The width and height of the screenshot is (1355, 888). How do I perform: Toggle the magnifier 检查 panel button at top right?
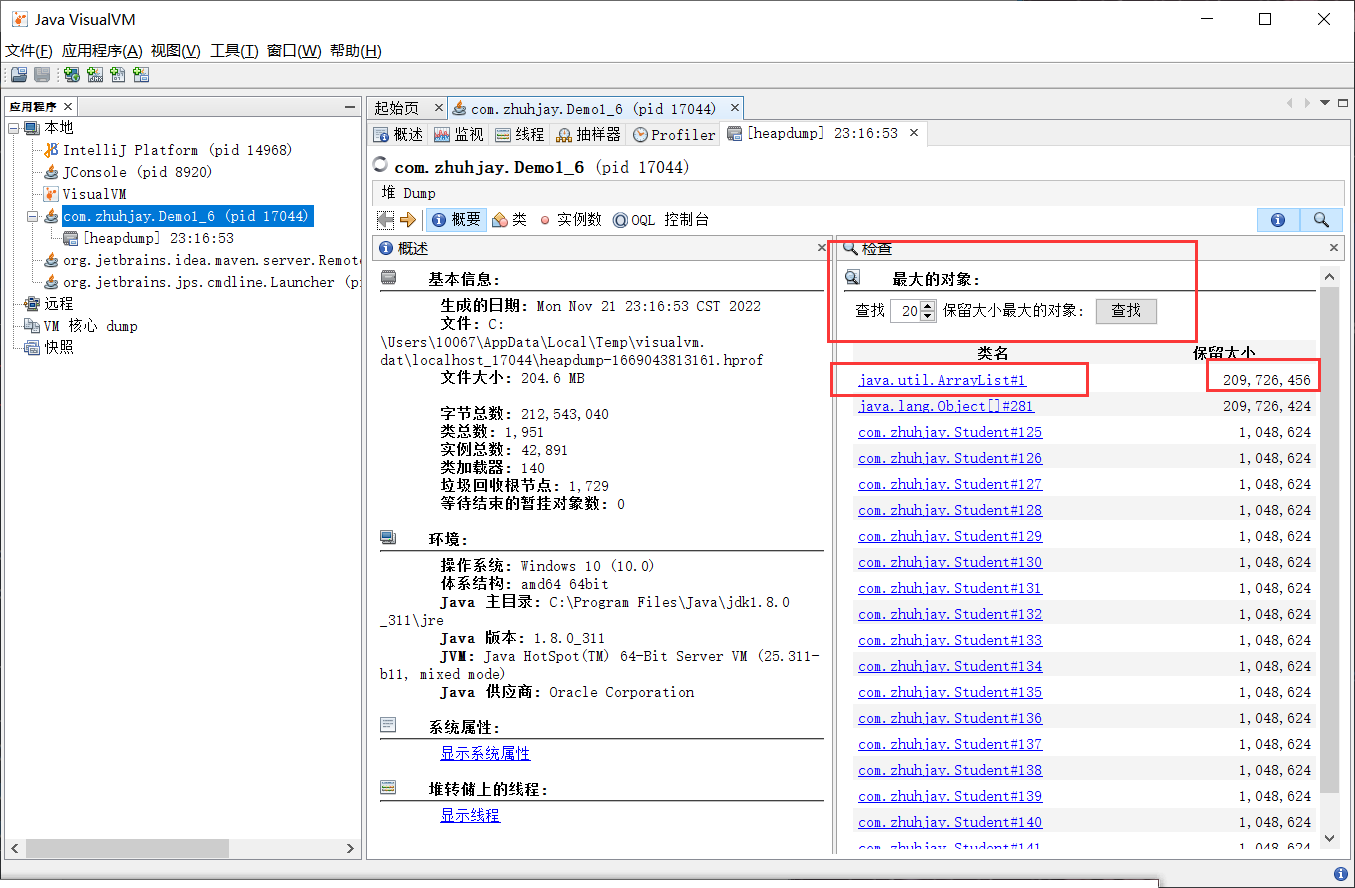1321,220
